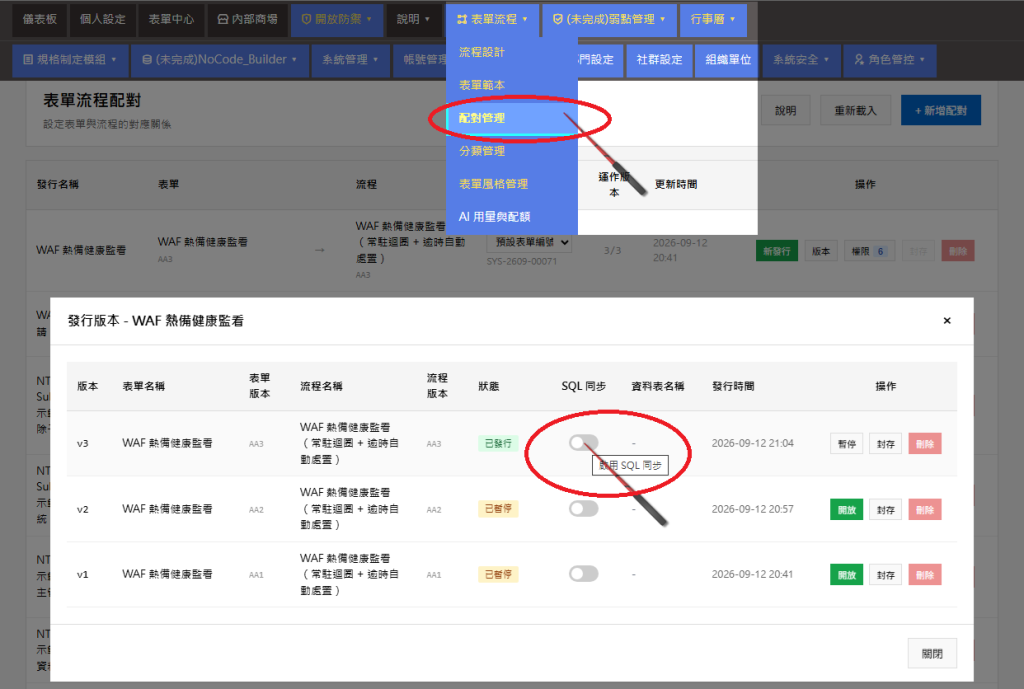Image resolution: width=1024 pixels, height=689 pixels.
Task: Click 角色管控 person icon
Action: coord(859,59)
